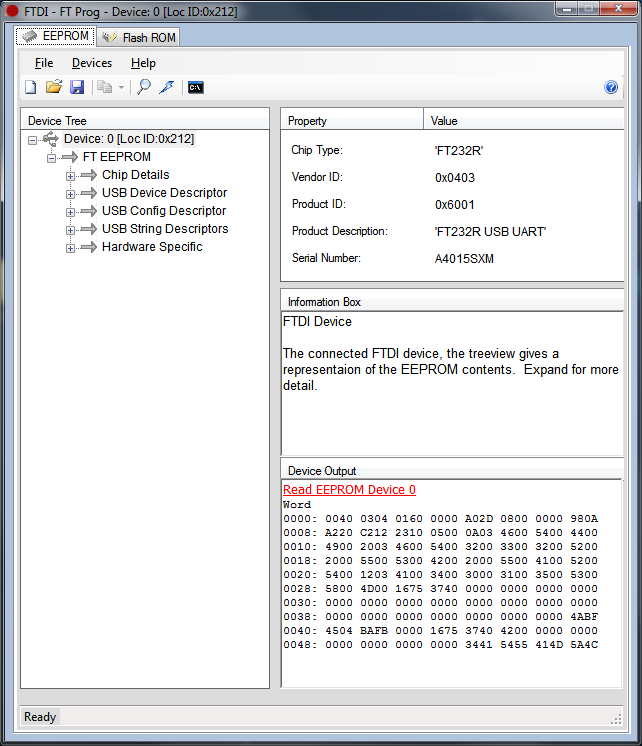Click the status bar resize grip
The height and width of the screenshot is (746, 642).
tap(616, 719)
